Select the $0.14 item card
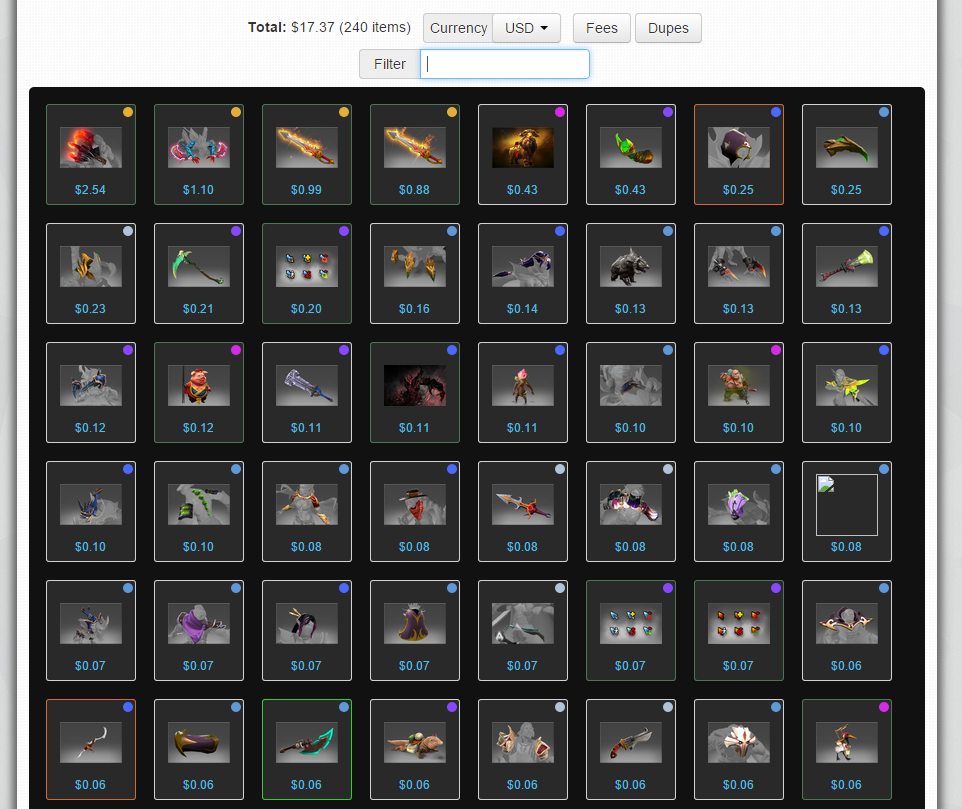The height and width of the screenshot is (809, 962). click(523, 274)
